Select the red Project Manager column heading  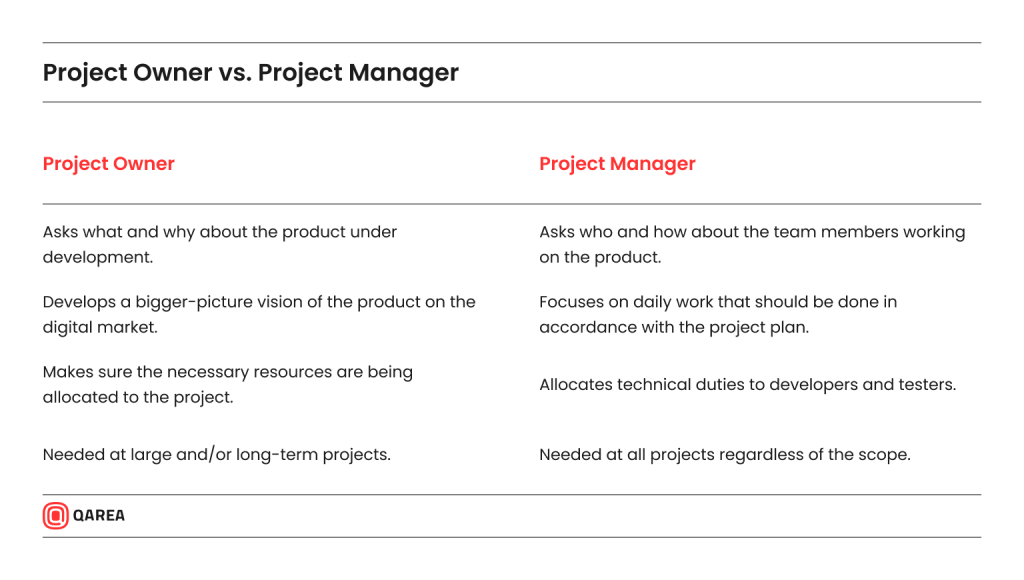coord(617,164)
